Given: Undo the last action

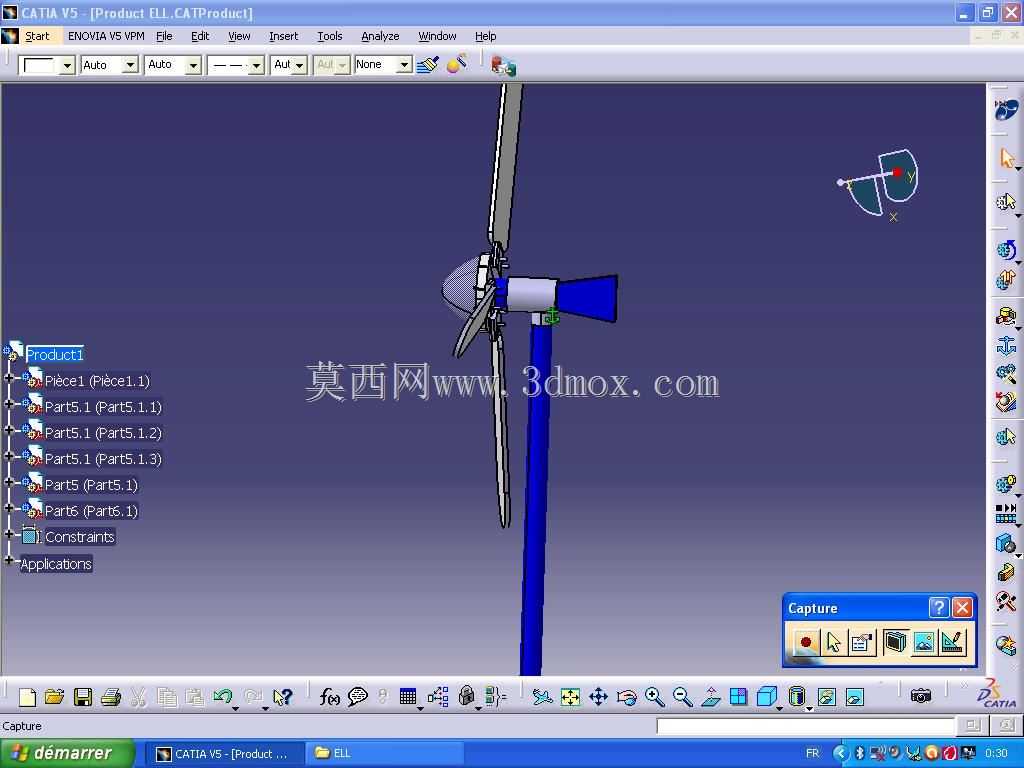Looking at the screenshot, I should (x=223, y=697).
